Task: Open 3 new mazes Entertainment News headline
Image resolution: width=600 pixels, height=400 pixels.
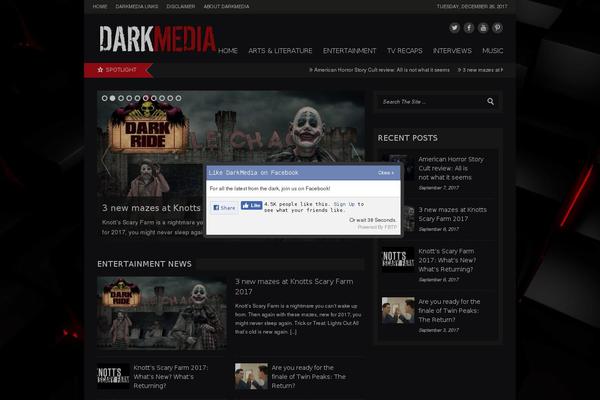Action: click(x=294, y=286)
